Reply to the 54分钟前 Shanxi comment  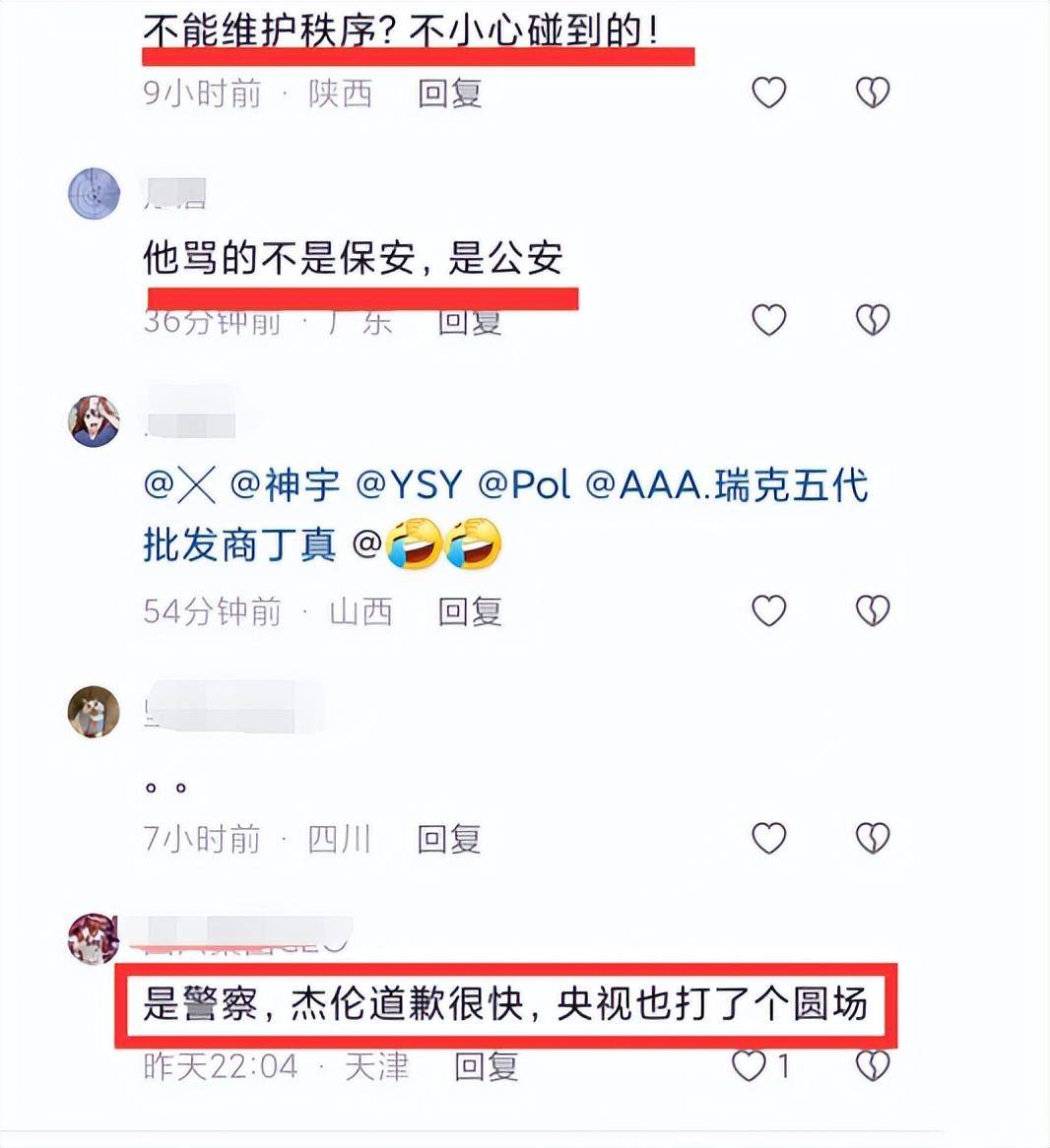tap(470, 611)
